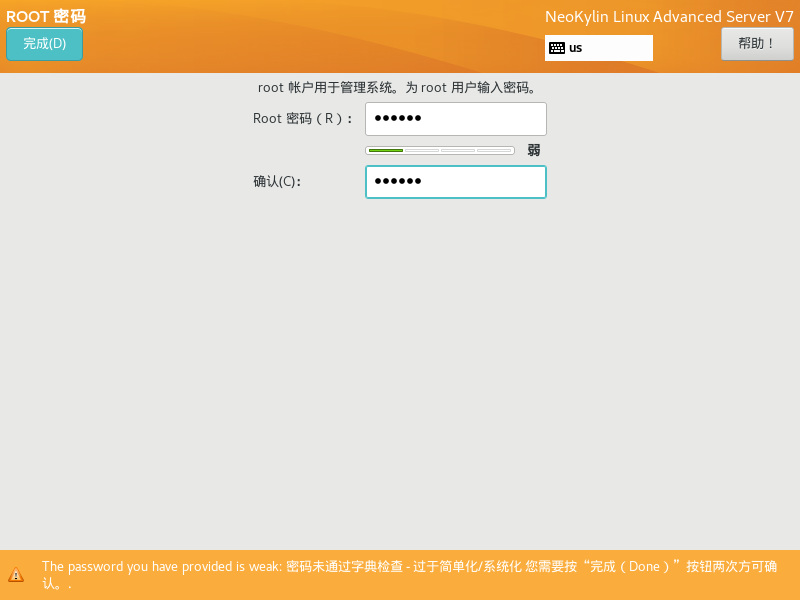Image resolution: width=800 pixels, height=600 pixels.
Task: Click NeoKylin Linux Advanced Server V7 title
Action: [x=669, y=17]
